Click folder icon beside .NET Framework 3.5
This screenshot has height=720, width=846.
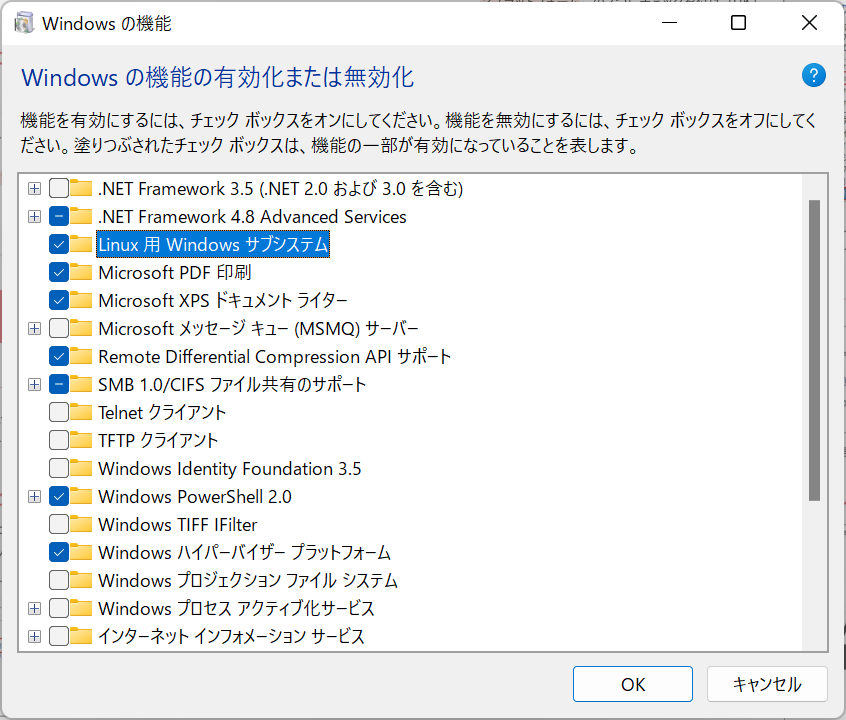(81, 188)
